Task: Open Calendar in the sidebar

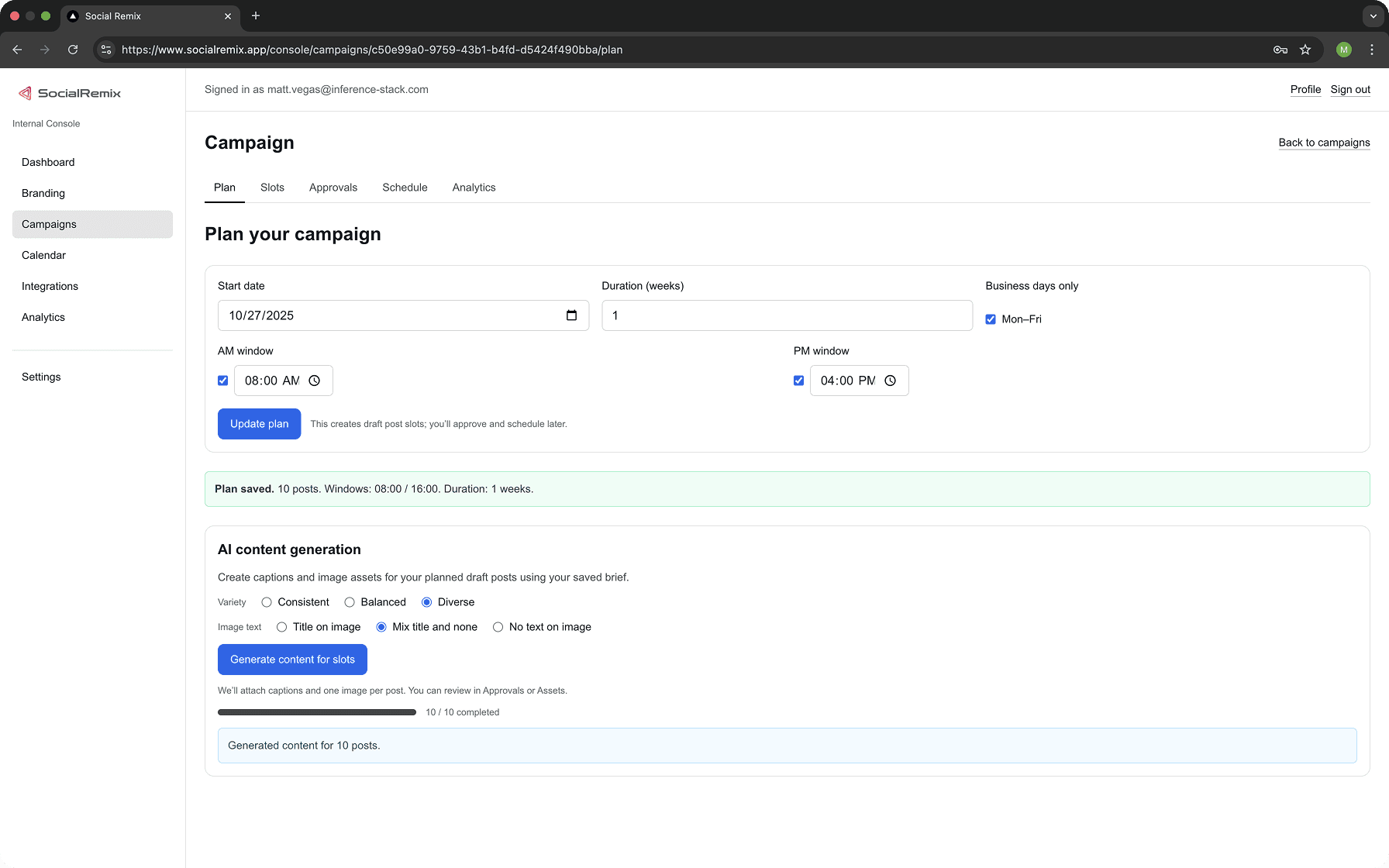Action: [43, 255]
